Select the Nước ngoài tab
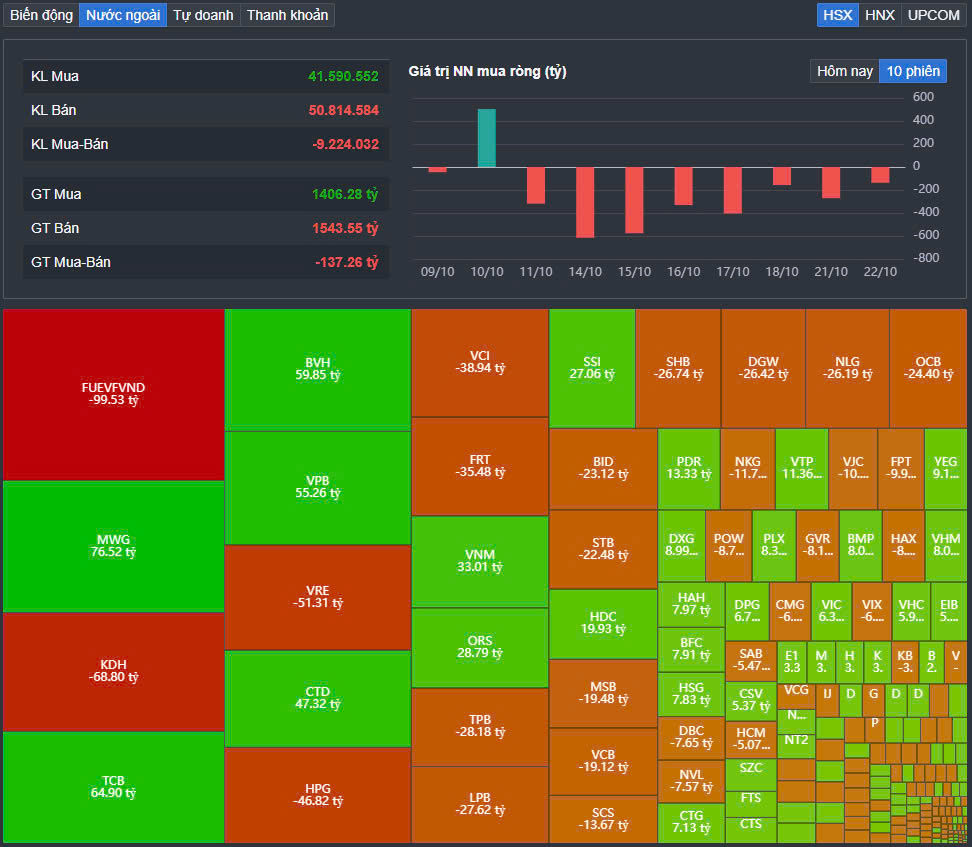The height and width of the screenshot is (847, 972). [x=123, y=15]
